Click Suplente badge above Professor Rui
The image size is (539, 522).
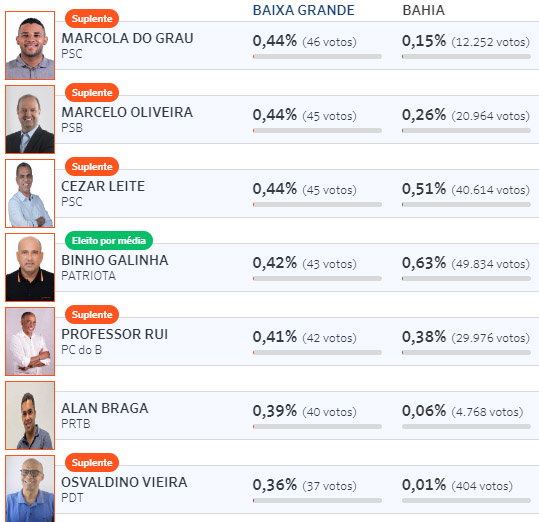tap(92, 314)
